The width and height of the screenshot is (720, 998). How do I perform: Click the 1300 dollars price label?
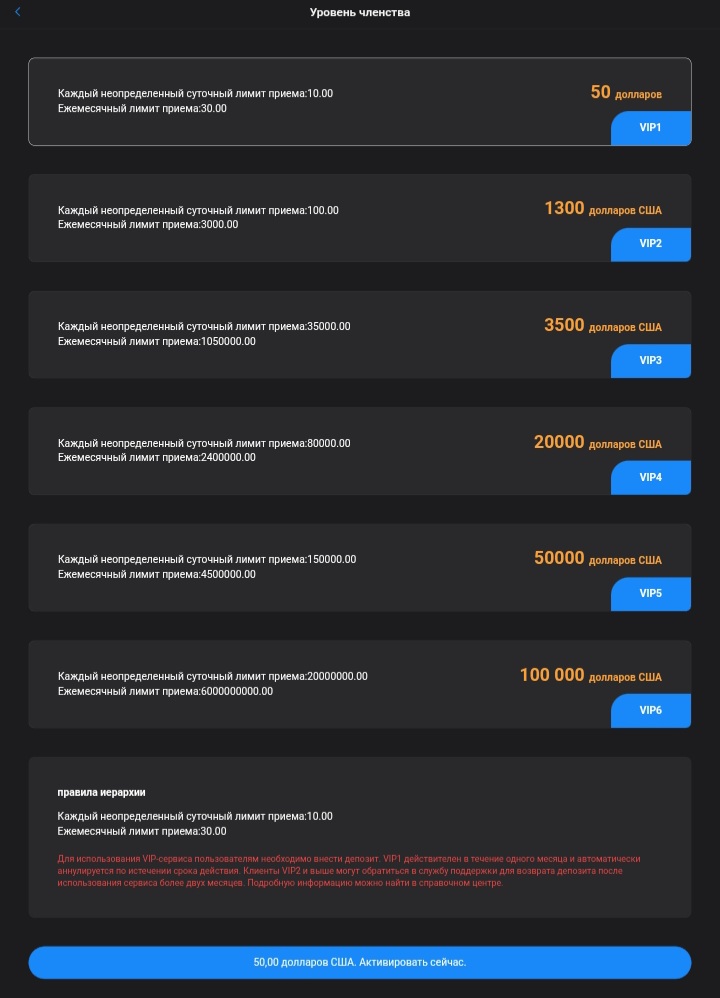(x=602, y=209)
